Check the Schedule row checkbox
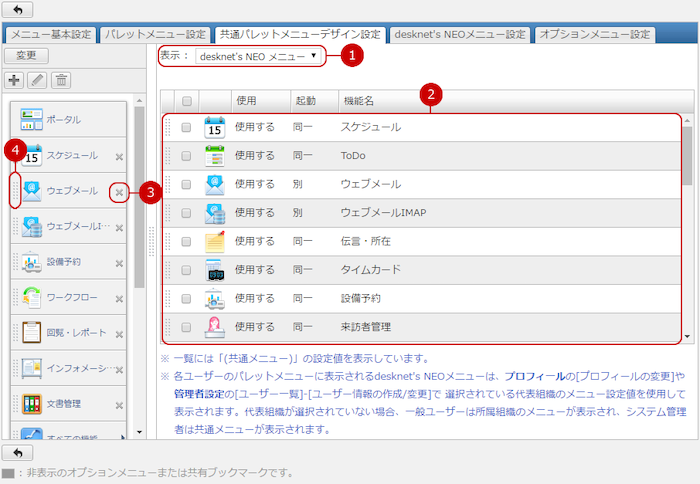Viewport: 700px width, 484px height. [x=186, y=128]
